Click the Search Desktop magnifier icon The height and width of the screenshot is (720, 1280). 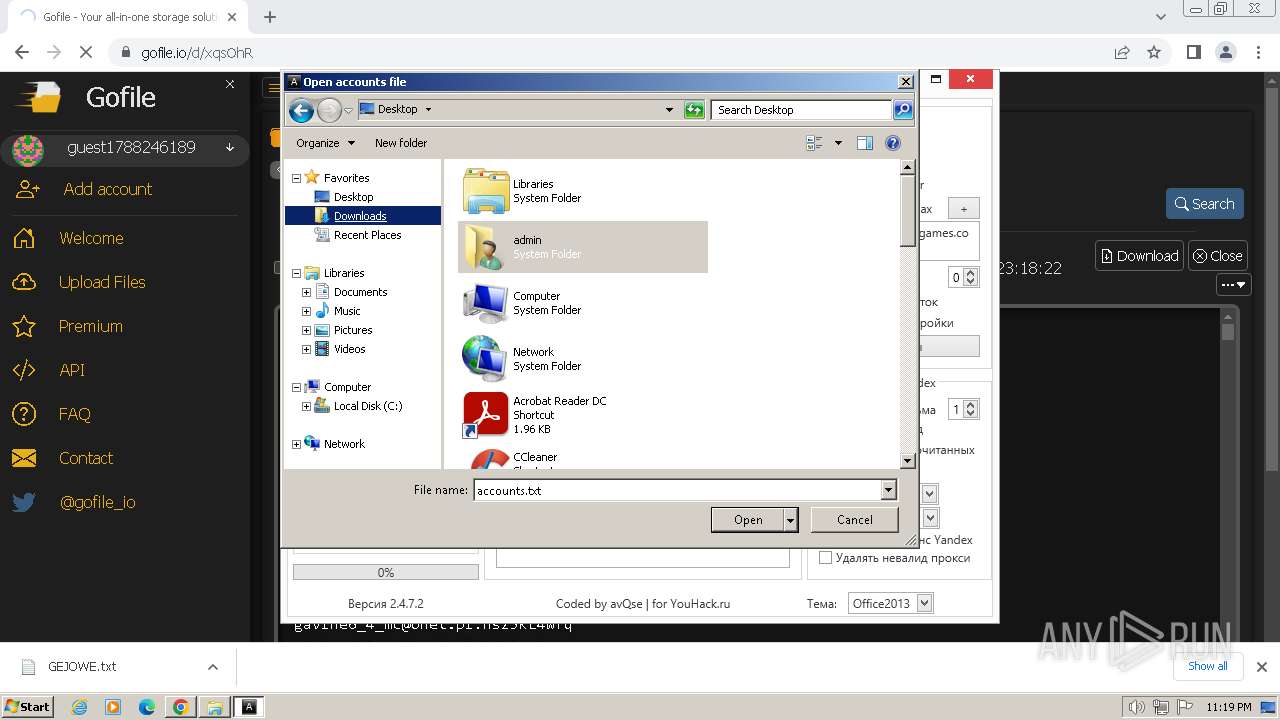[x=902, y=110]
